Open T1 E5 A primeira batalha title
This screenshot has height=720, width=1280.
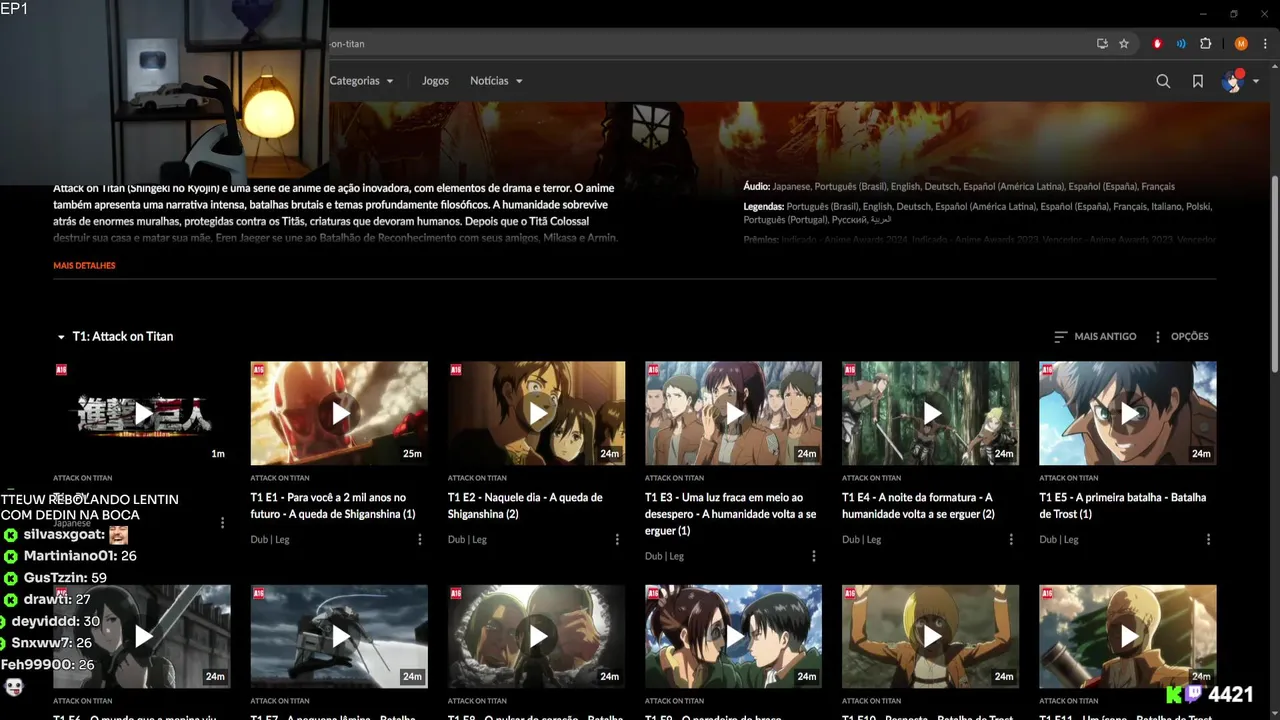coord(1123,506)
